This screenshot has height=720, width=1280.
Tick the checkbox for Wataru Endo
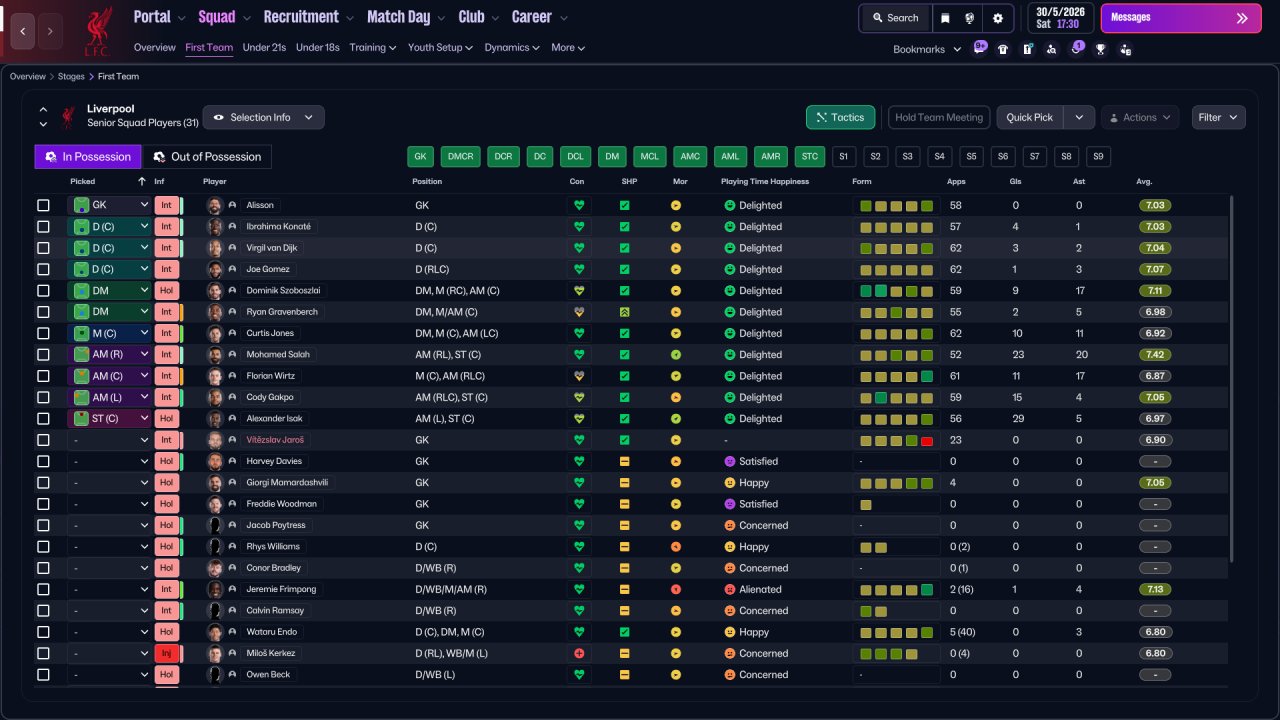tap(43, 632)
